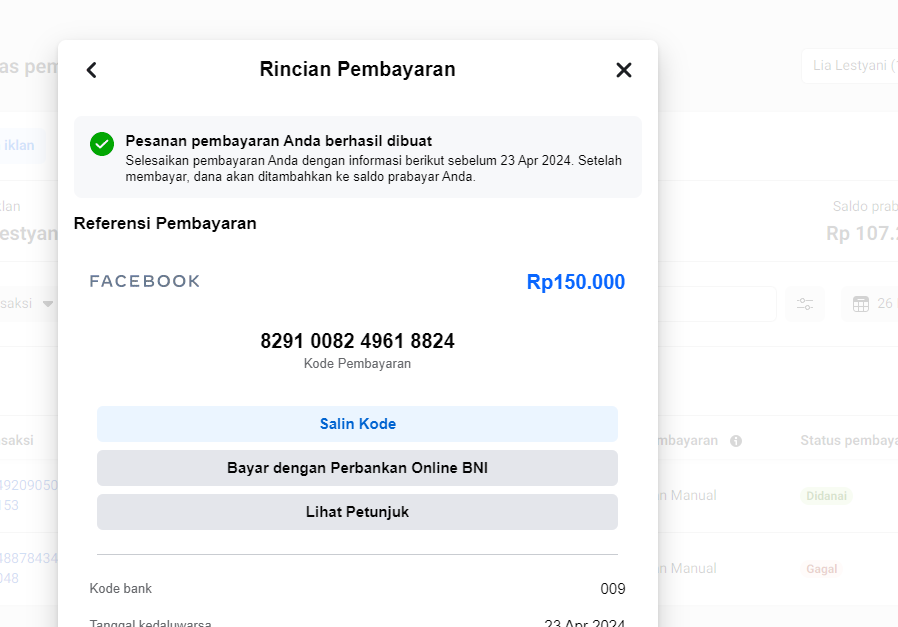Open the first transaction ID link
The width and height of the screenshot is (898, 627).
click(x=29, y=495)
